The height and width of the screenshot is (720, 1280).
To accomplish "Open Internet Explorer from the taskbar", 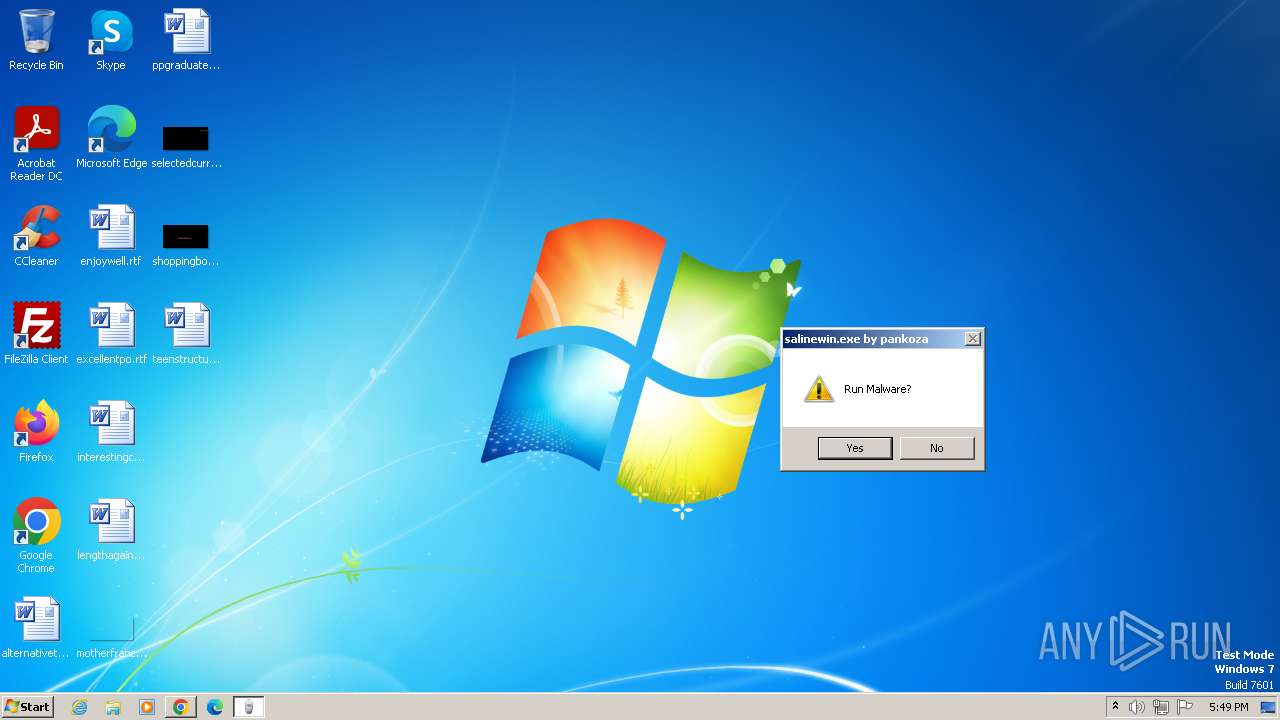I will click(80, 707).
